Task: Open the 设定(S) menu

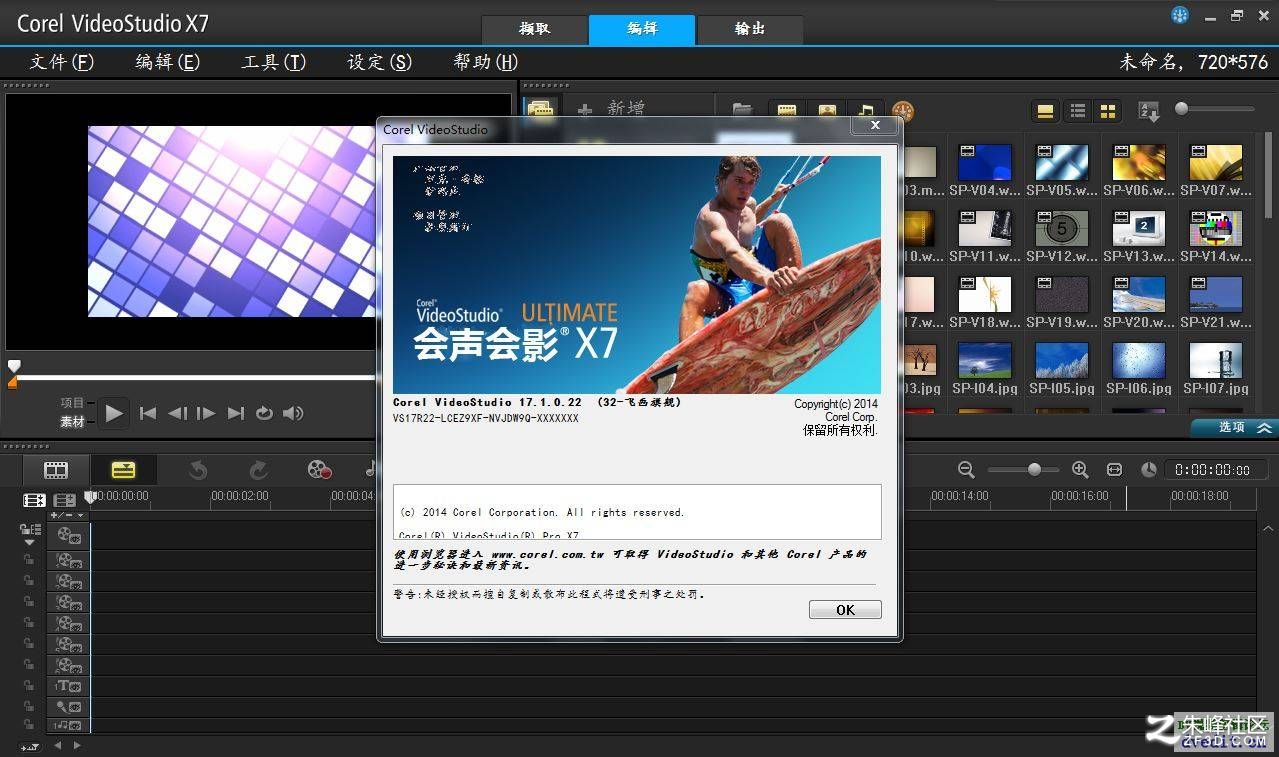Action: [379, 62]
